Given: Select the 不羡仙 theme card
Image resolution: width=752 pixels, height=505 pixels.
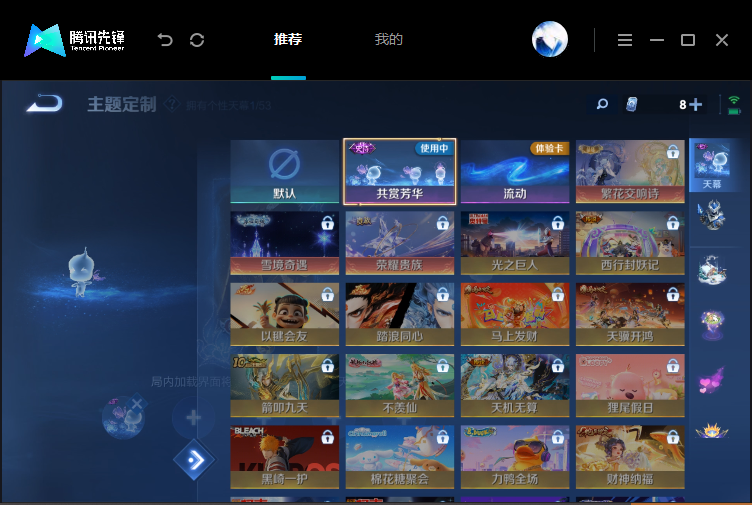Looking at the screenshot, I should tap(400, 386).
